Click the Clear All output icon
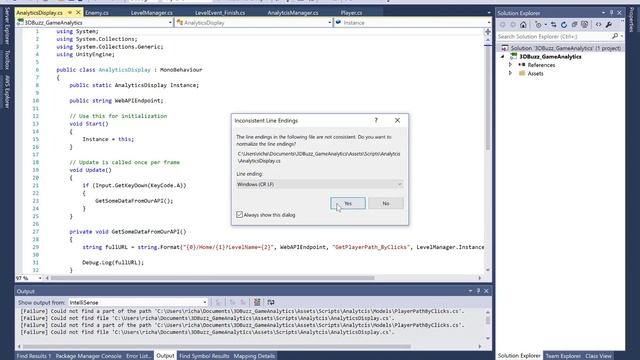 click(x=257, y=302)
